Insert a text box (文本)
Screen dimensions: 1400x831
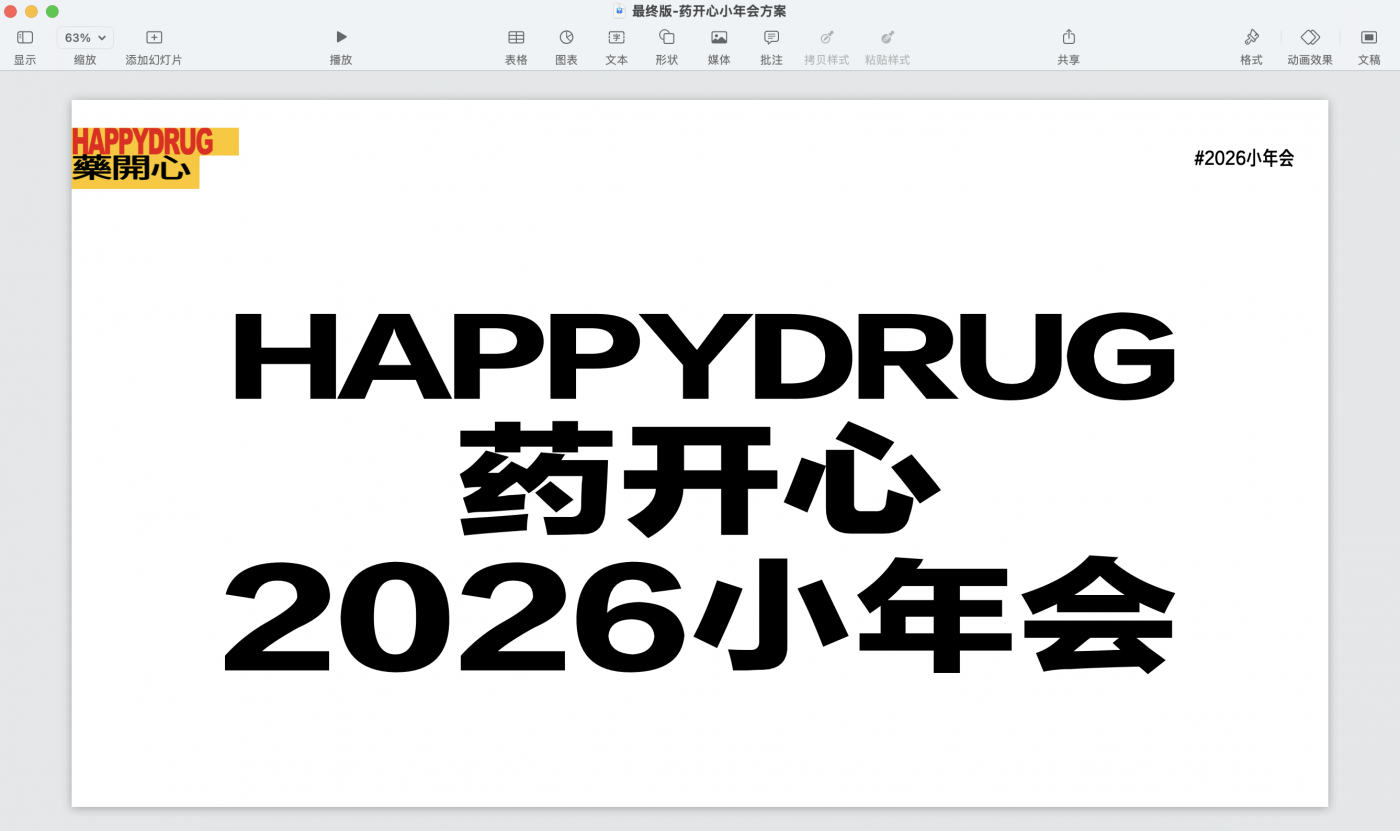point(616,38)
